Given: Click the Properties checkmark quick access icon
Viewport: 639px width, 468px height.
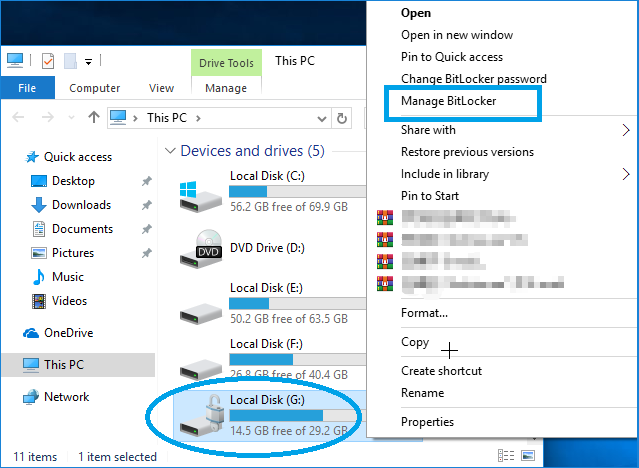Looking at the screenshot, I should (x=48, y=61).
